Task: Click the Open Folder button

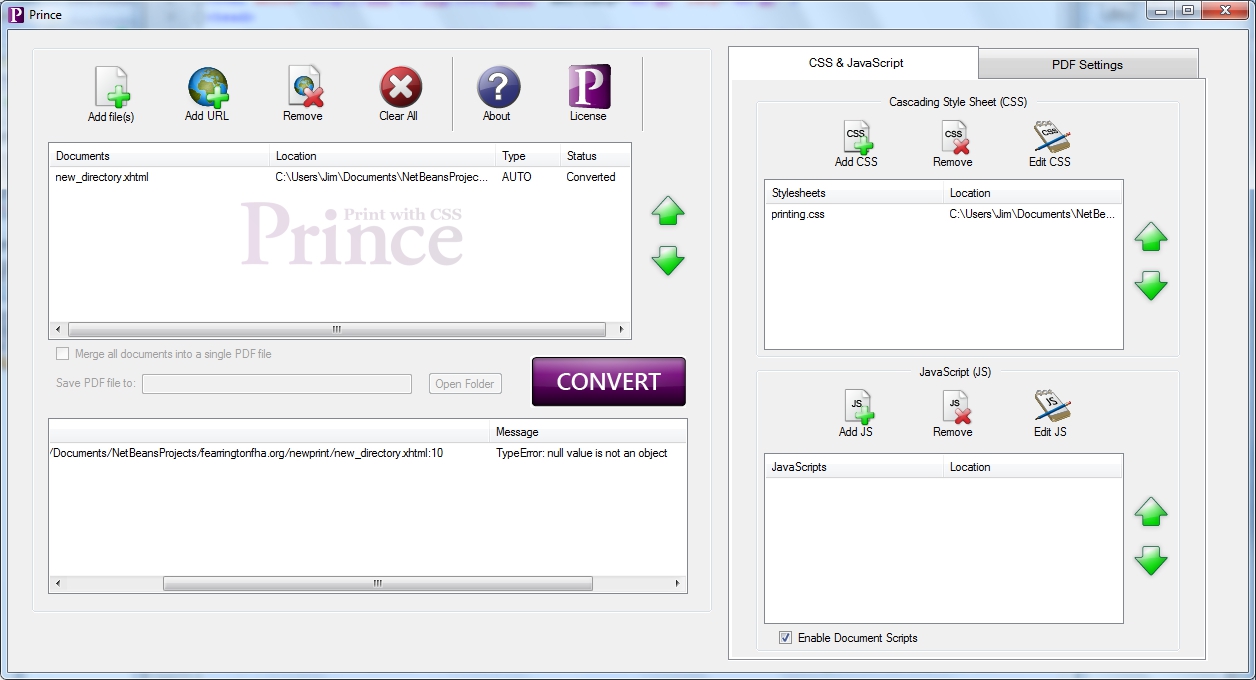Action: click(x=465, y=384)
